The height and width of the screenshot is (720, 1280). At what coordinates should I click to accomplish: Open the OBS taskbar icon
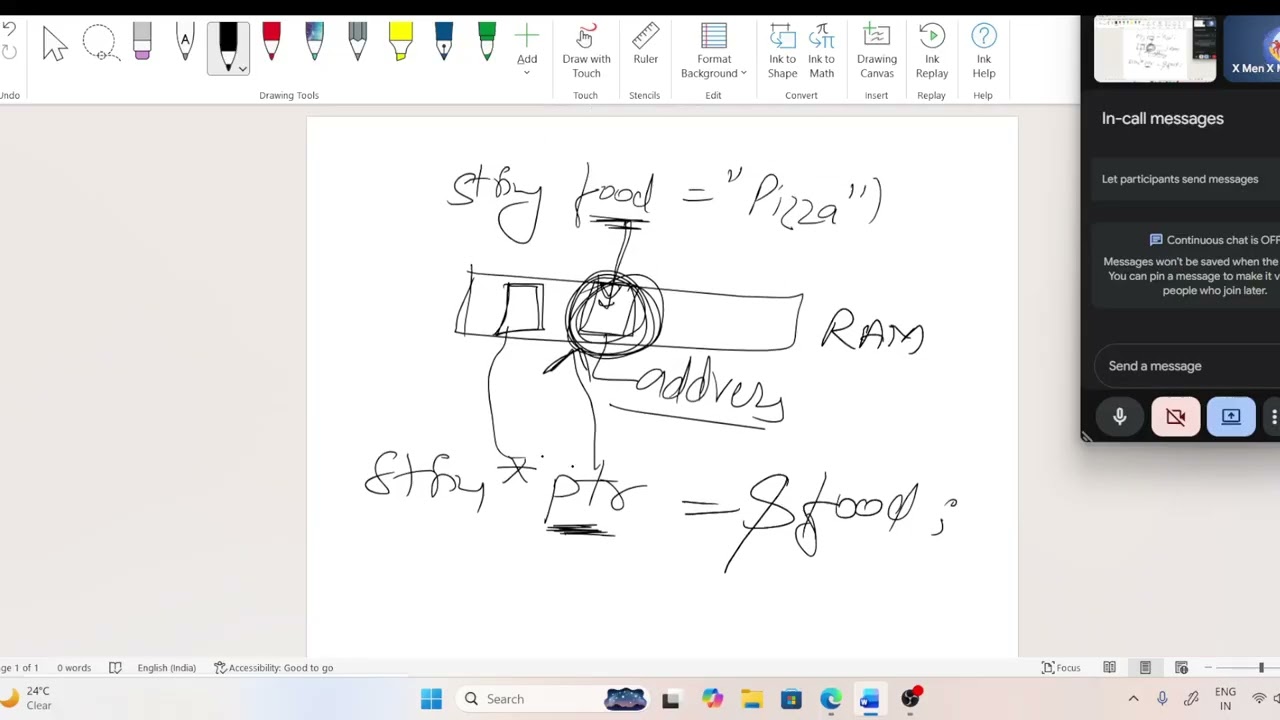(910, 699)
